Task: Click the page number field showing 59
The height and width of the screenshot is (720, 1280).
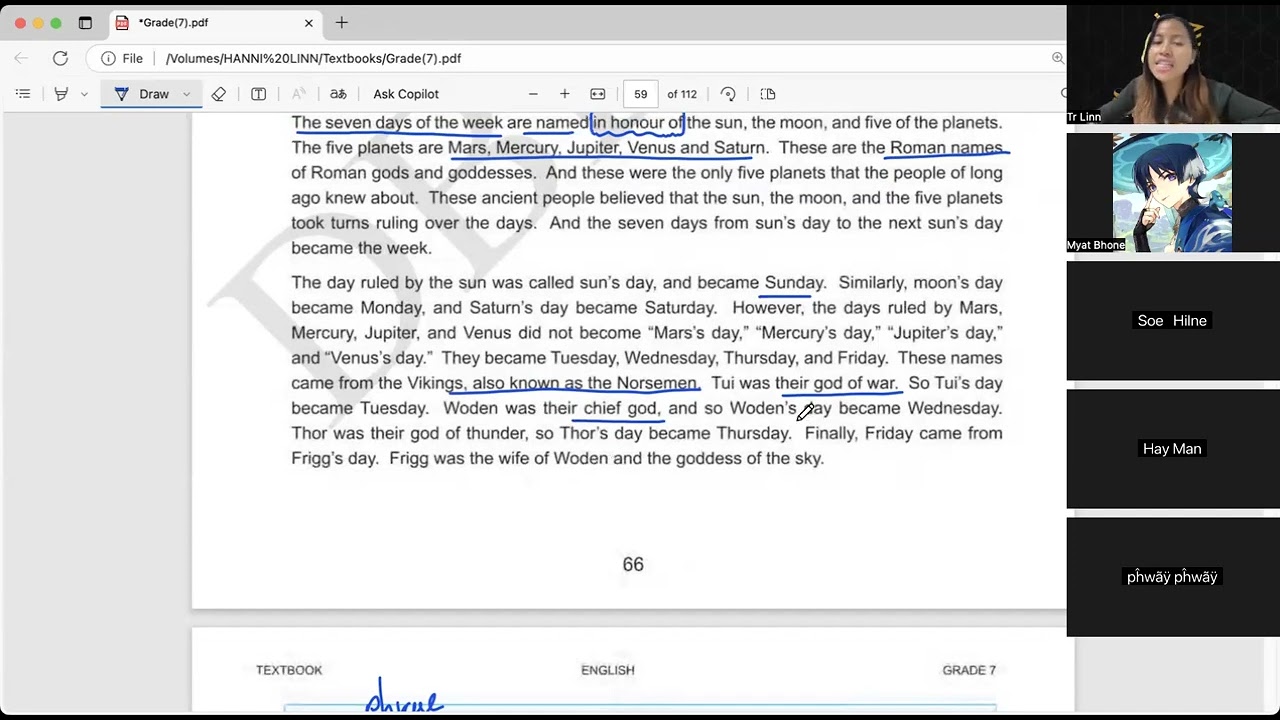Action: 640,94
